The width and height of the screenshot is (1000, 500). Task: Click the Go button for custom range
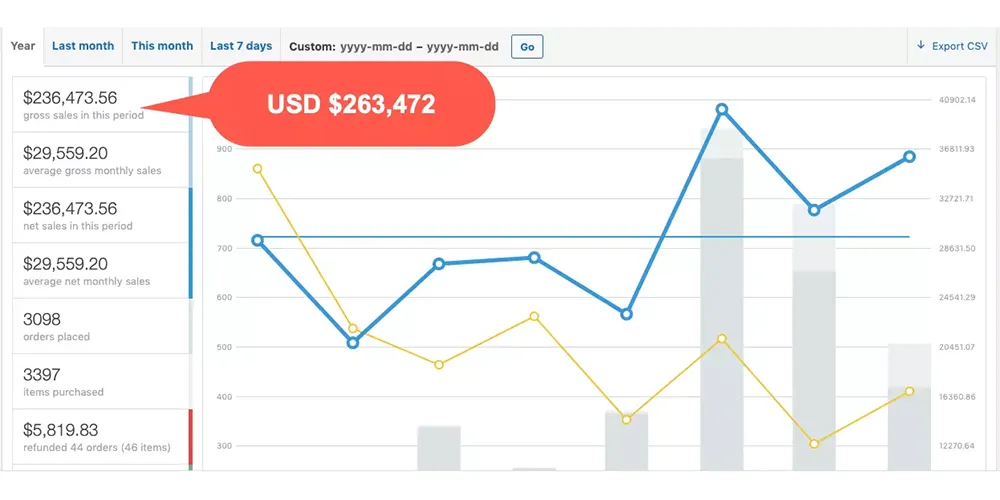click(527, 47)
